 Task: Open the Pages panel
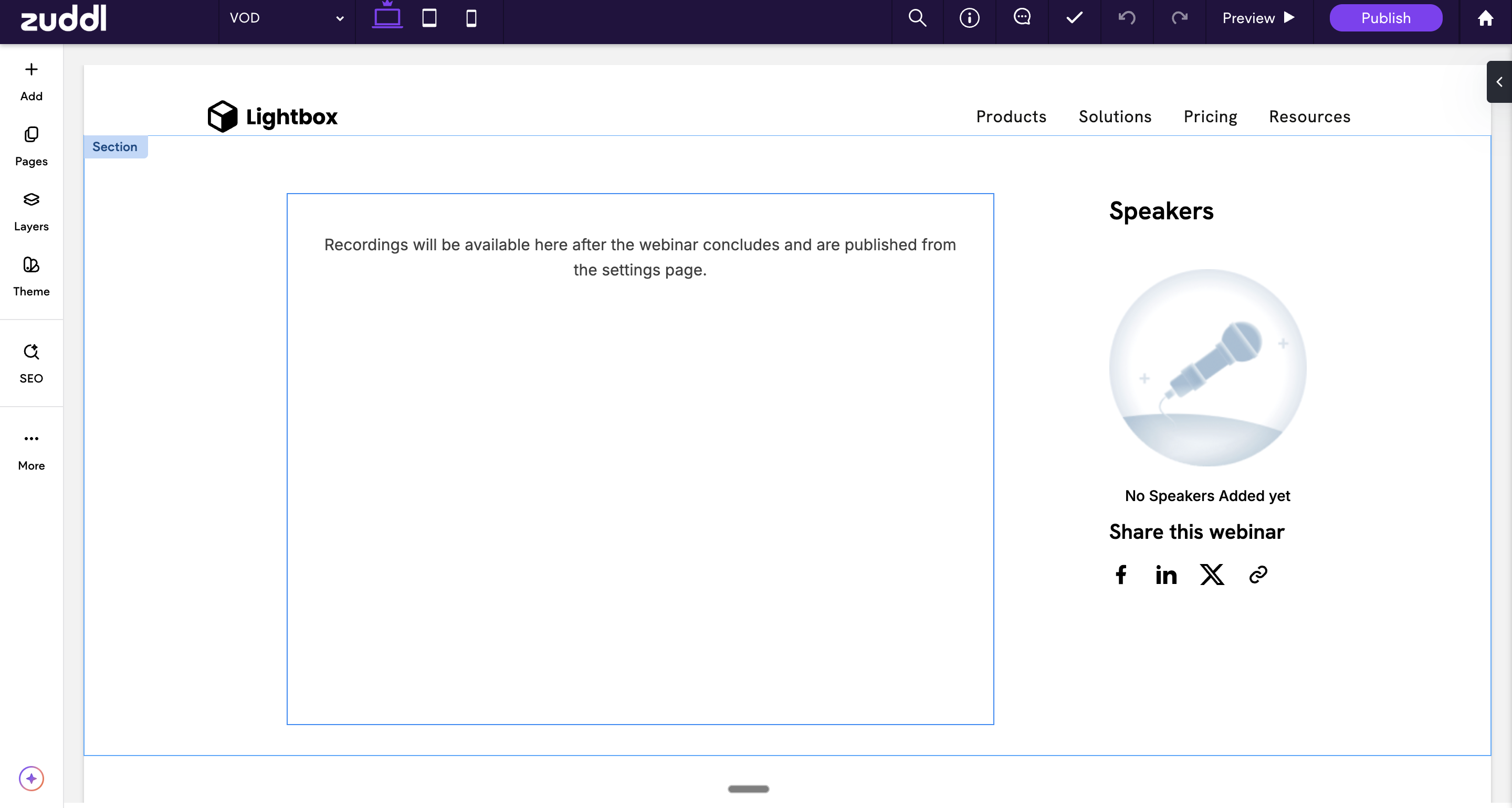pyautogui.click(x=31, y=146)
